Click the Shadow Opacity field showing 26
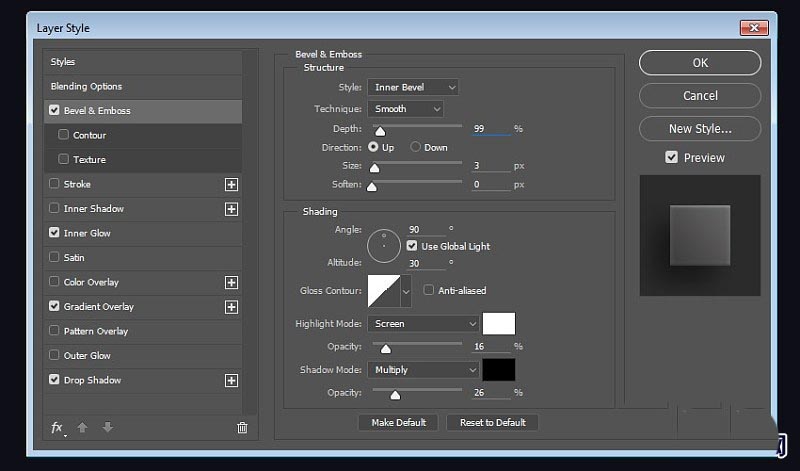 pyautogui.click(x=491, y=392)
